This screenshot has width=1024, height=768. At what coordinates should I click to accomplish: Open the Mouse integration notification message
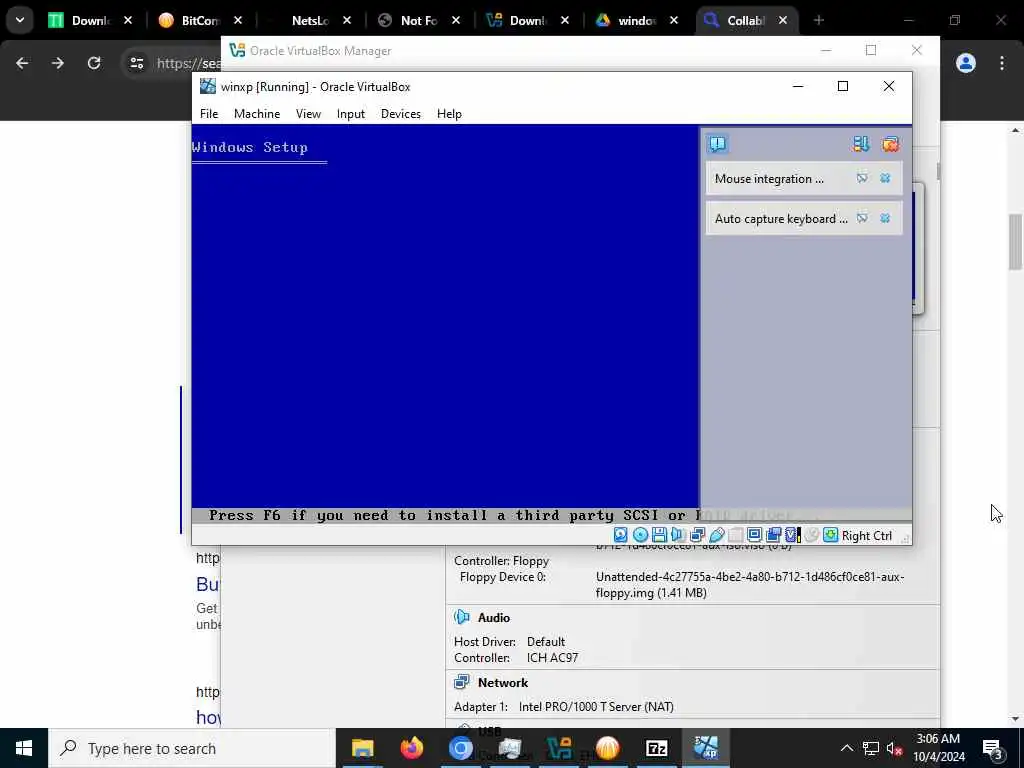(x=769, y=179)
